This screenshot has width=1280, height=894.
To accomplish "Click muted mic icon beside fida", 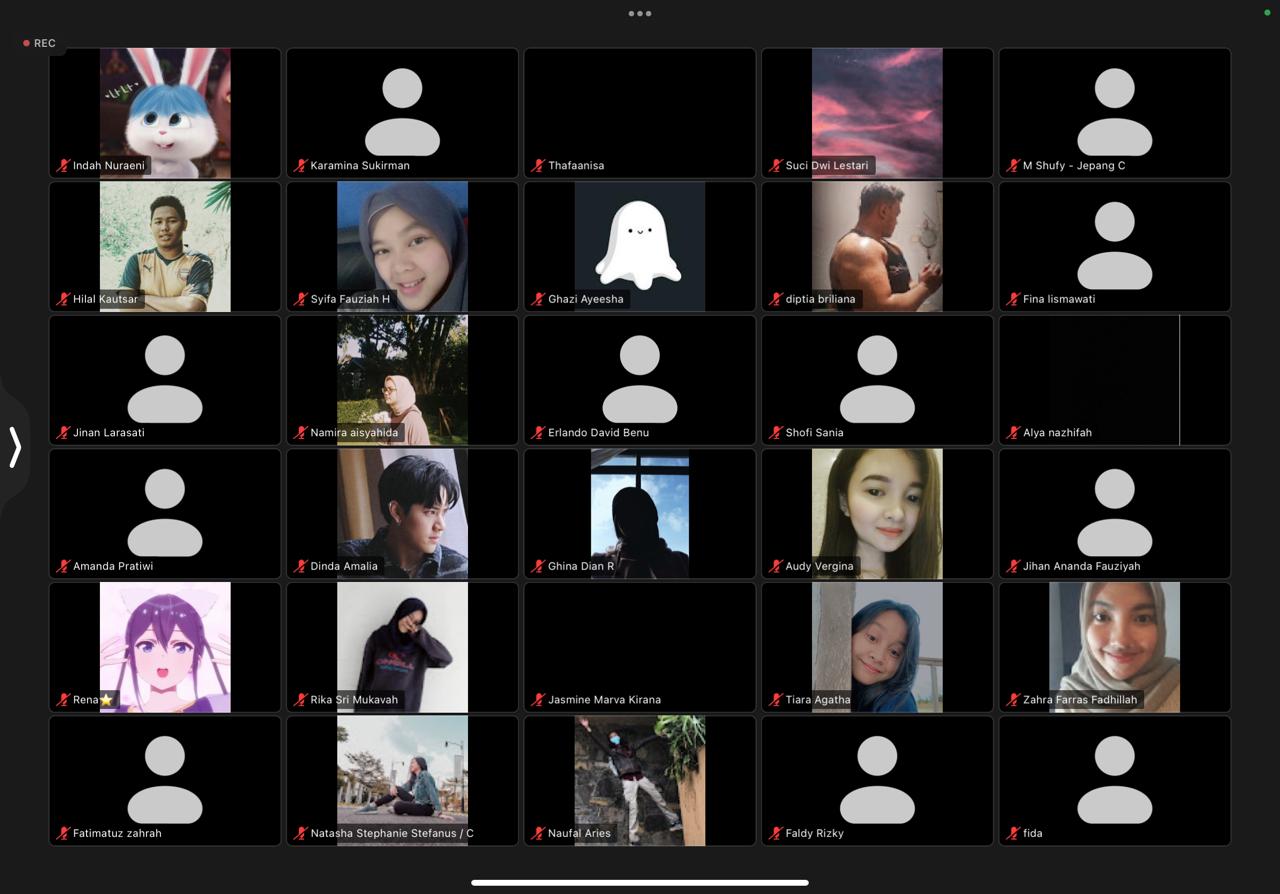I will 1014,833.
